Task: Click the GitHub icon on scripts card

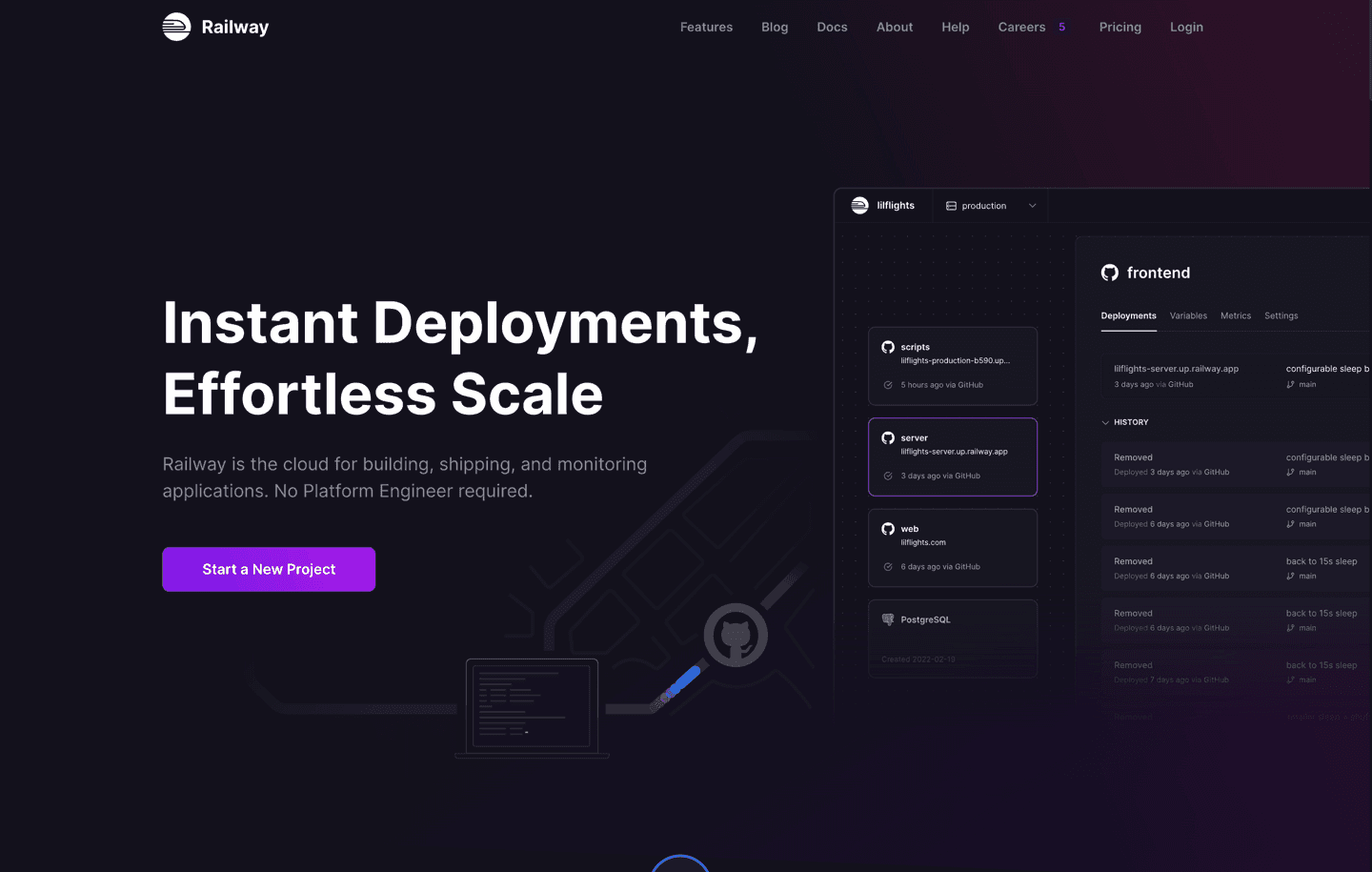Action: click(x=888, y=348)
